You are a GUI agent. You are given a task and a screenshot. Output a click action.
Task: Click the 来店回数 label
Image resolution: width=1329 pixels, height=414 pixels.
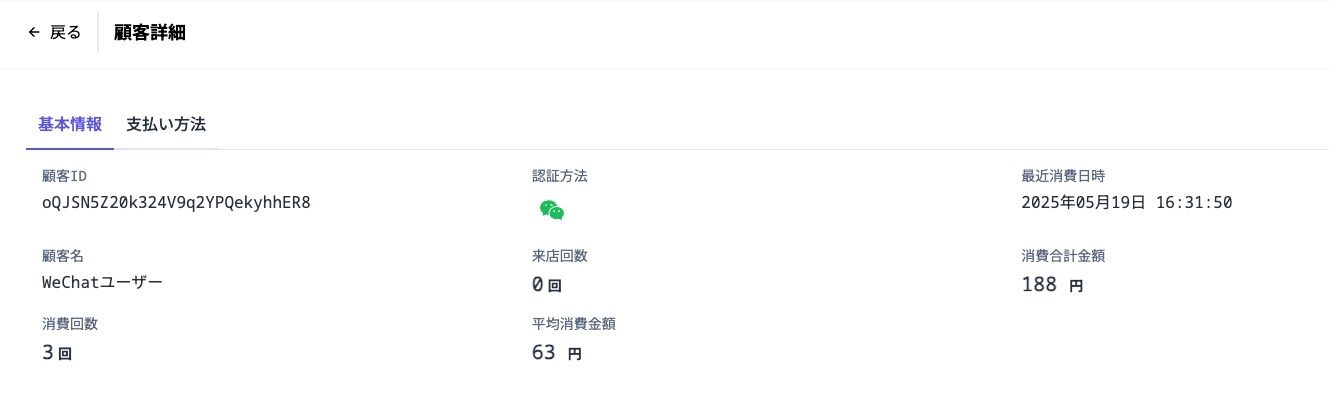click(x=560, y=256)
